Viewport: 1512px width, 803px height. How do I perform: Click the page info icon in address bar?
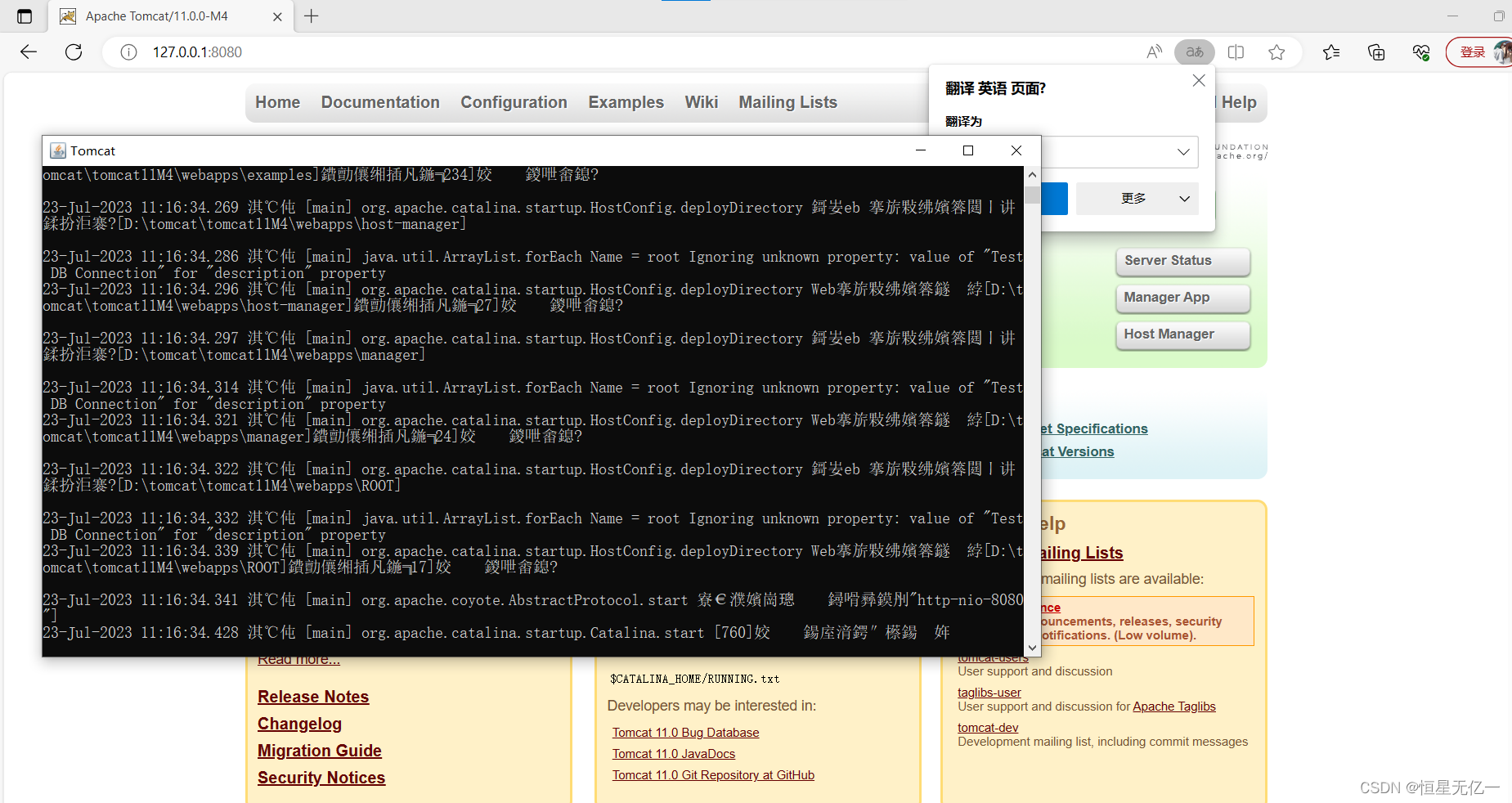point(128,52)
